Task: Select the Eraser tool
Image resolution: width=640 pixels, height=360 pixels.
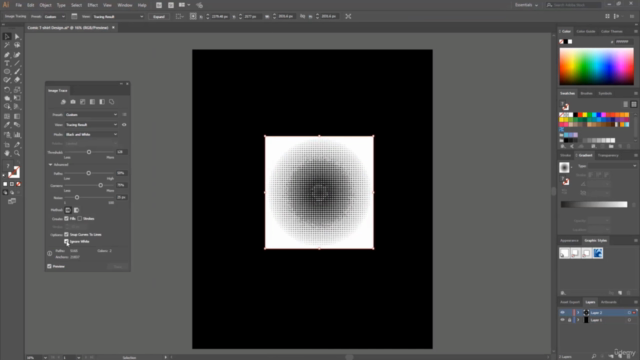Action: [x=17, y=80]
